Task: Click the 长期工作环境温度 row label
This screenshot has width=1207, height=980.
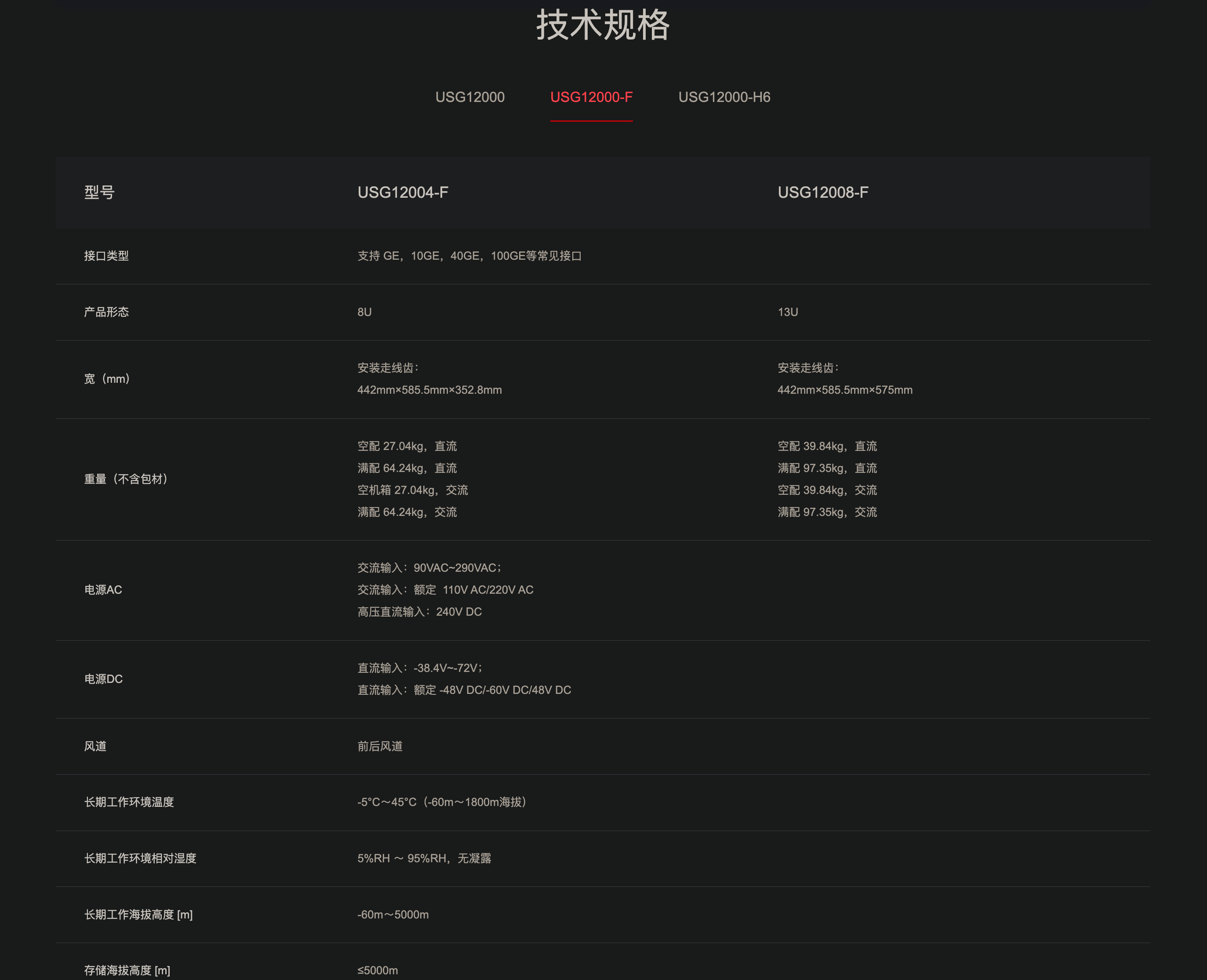Action: [x=129, y=802]
